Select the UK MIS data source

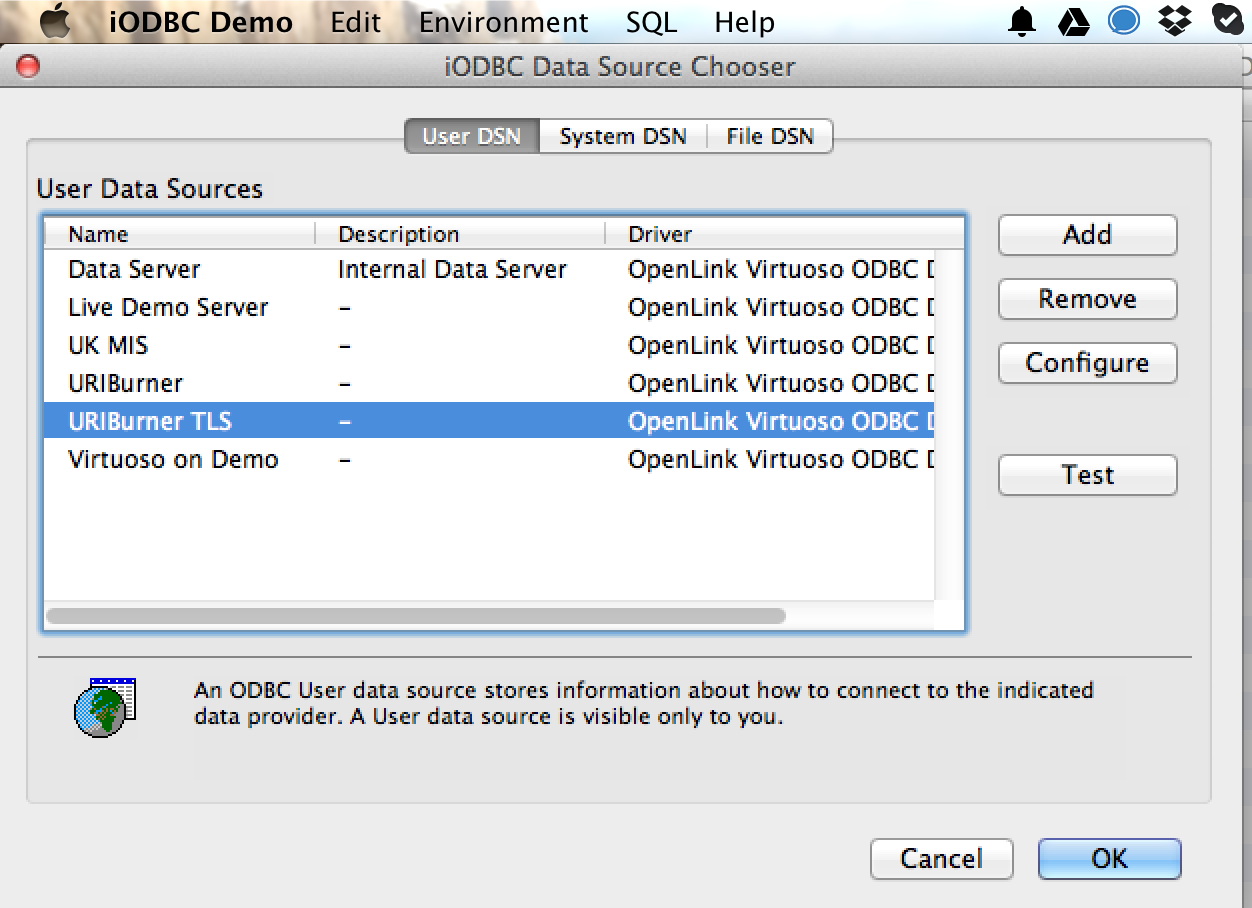(489, 345)
